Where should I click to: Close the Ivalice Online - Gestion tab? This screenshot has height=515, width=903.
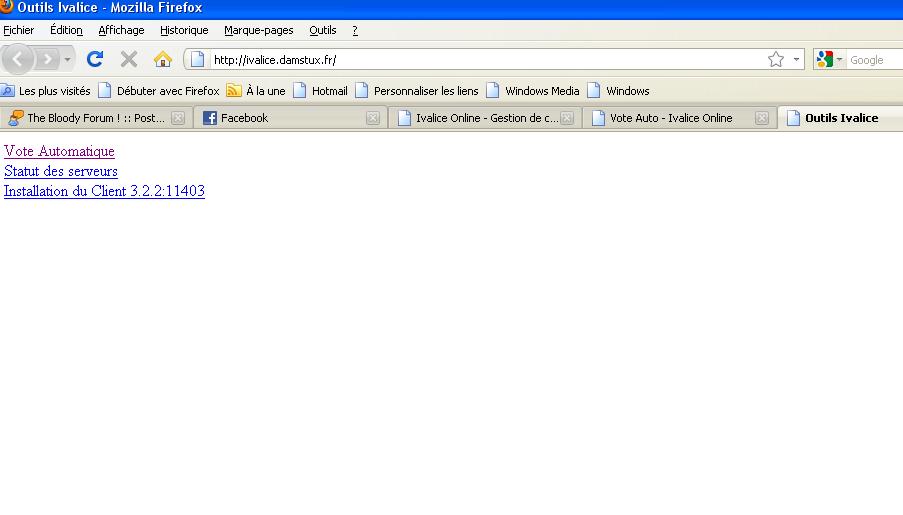click(x=567, y=118)
